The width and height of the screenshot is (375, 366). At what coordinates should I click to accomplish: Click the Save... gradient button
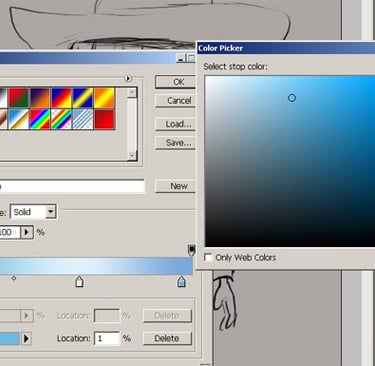pyautogui.click(x=175, y=143)
